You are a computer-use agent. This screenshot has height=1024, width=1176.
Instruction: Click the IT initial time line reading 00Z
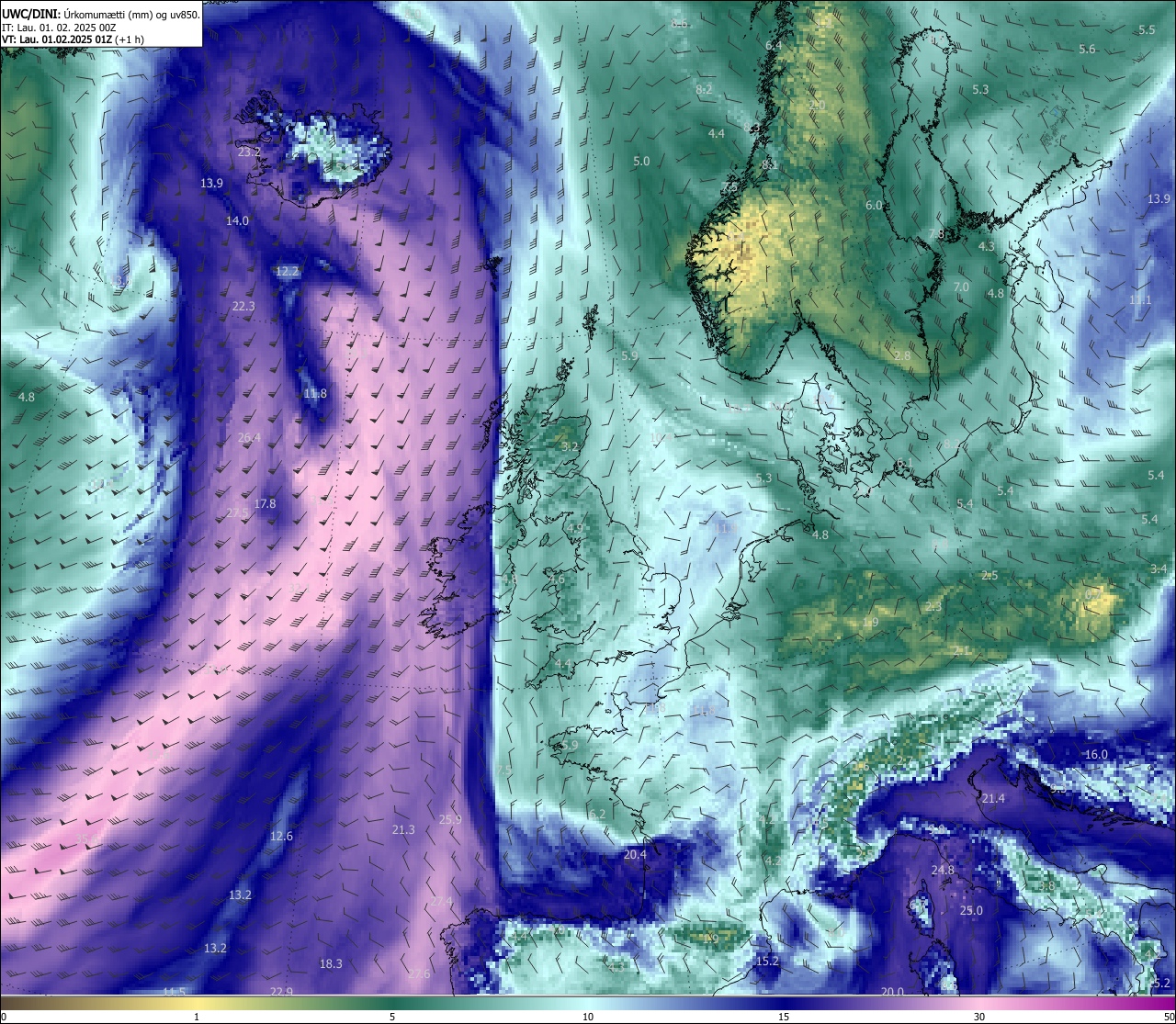pos(59,28)
